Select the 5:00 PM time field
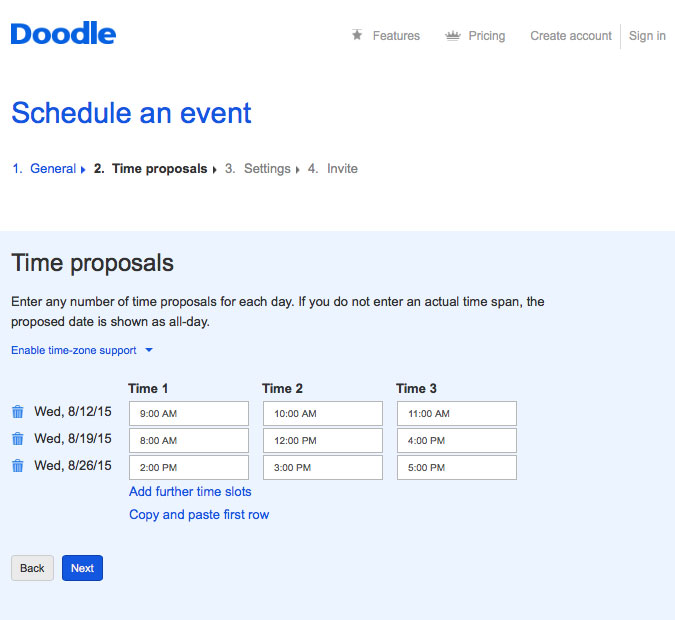This screenshot has width=675, height=620. point(456,468)
